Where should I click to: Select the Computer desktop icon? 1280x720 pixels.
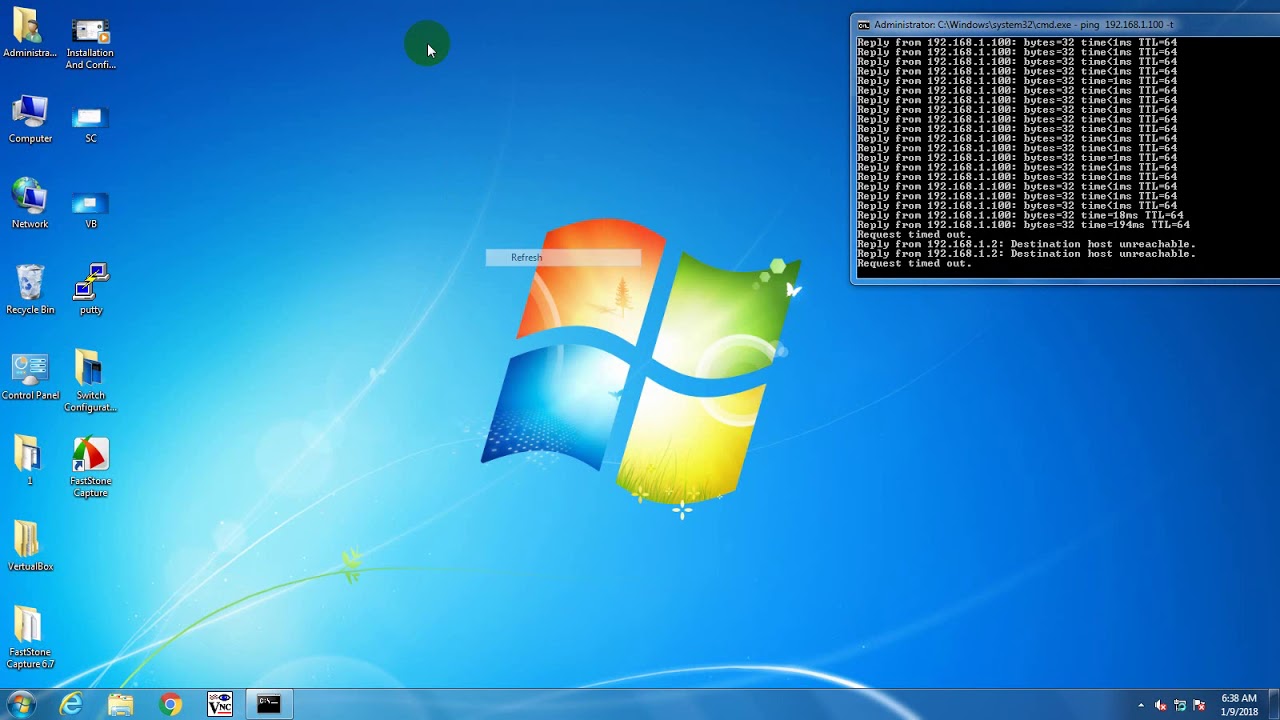point(30,119)
